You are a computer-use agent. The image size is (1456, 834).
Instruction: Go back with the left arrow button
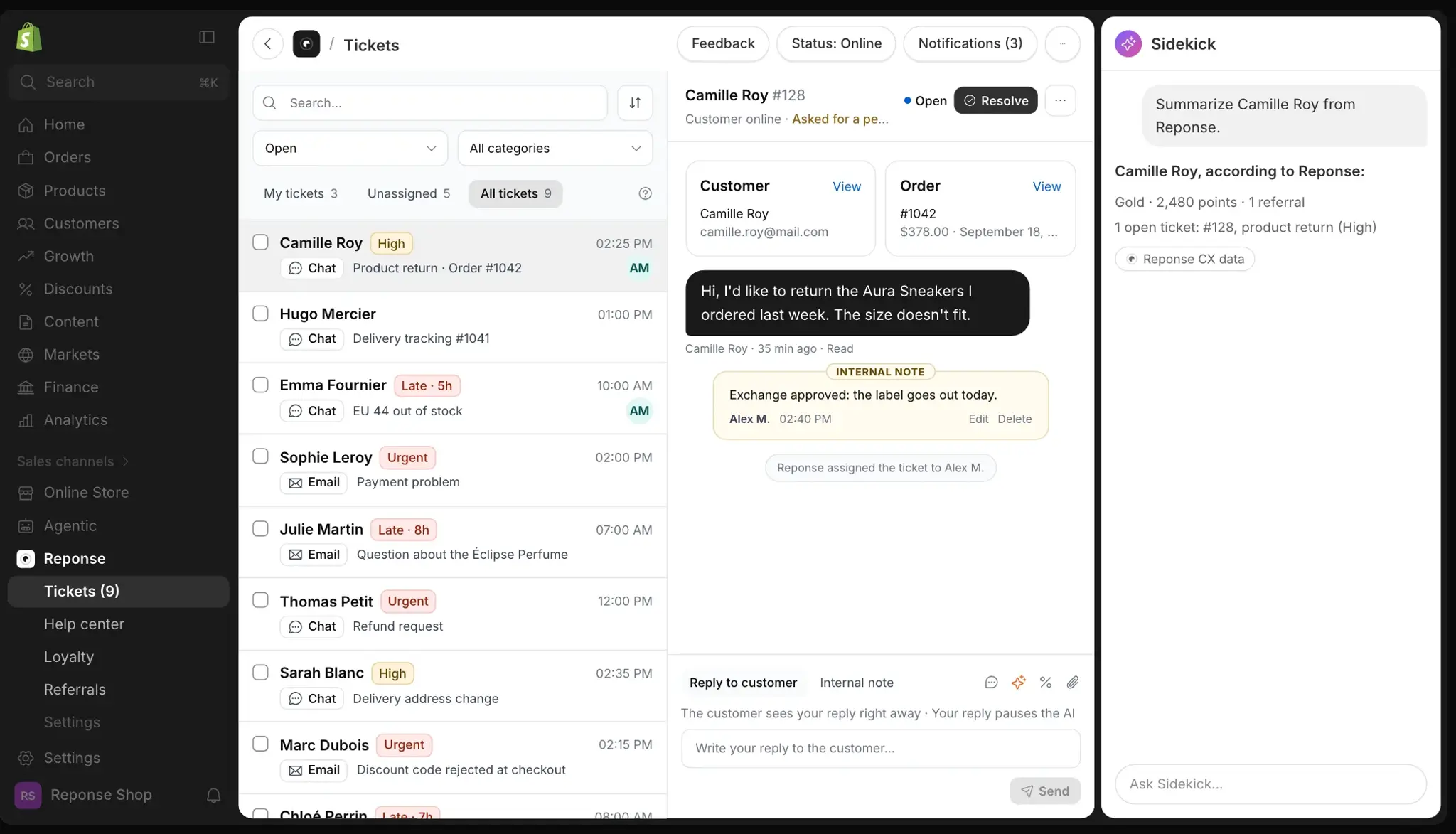click(268, 44)
